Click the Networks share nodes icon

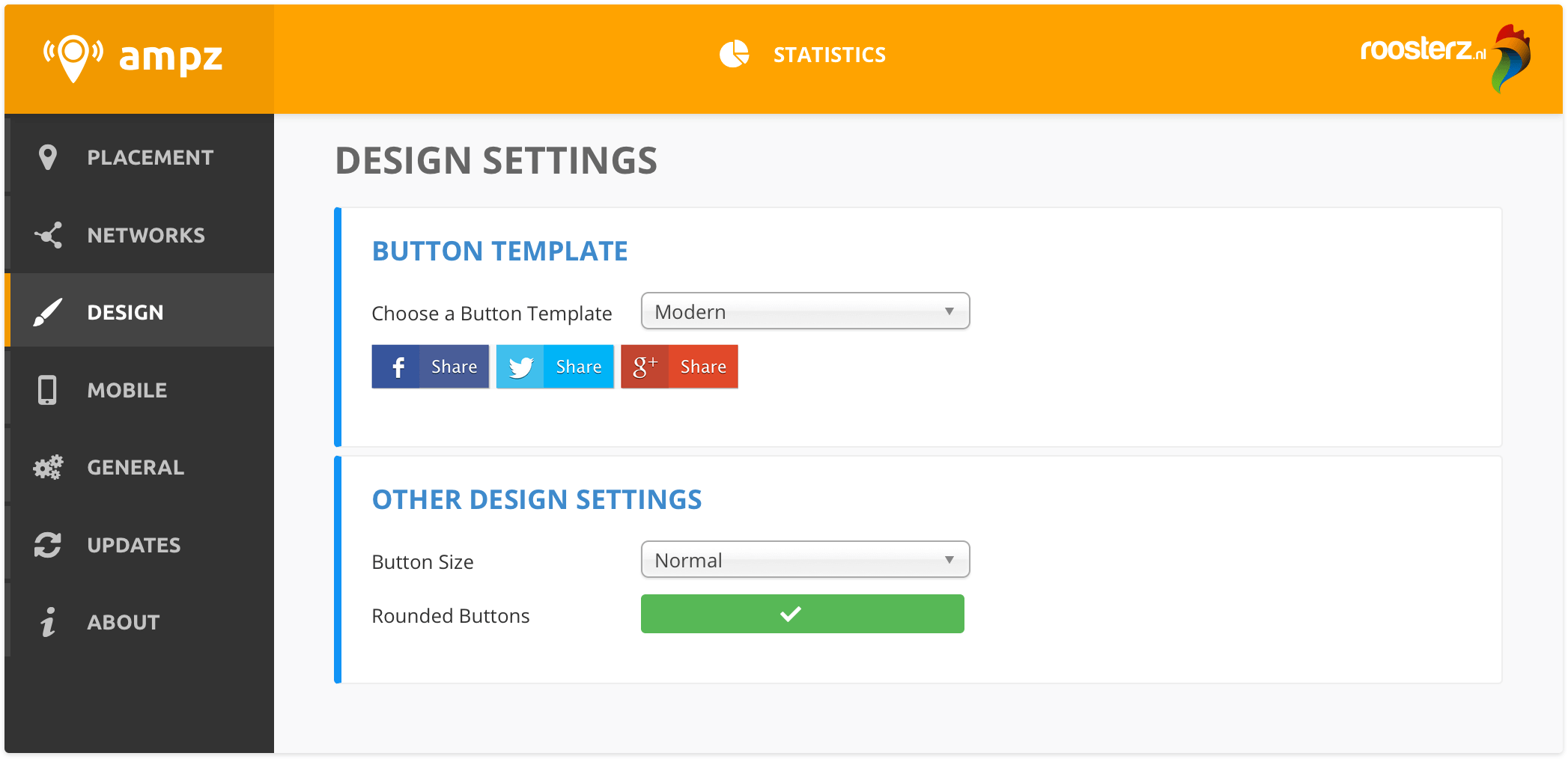pyautogui.click(x=49, y=235)
